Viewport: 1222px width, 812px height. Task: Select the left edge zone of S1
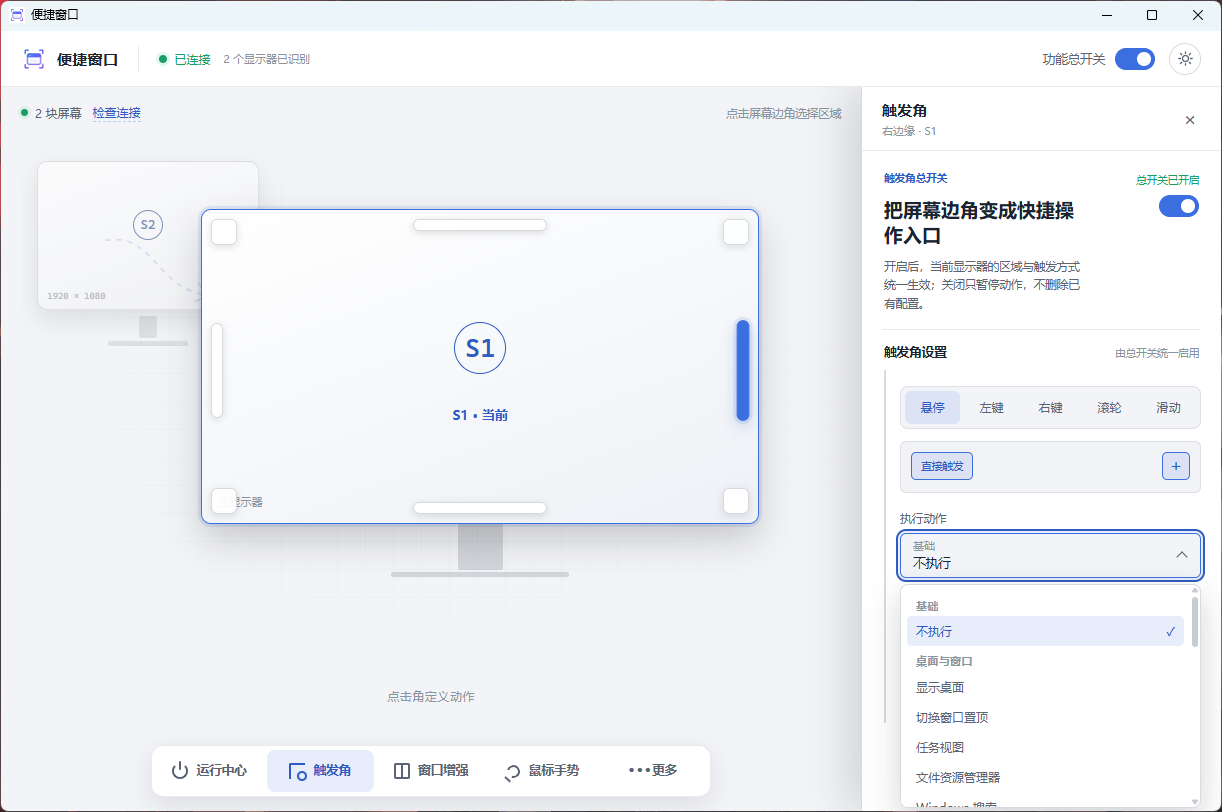[217, 370]
